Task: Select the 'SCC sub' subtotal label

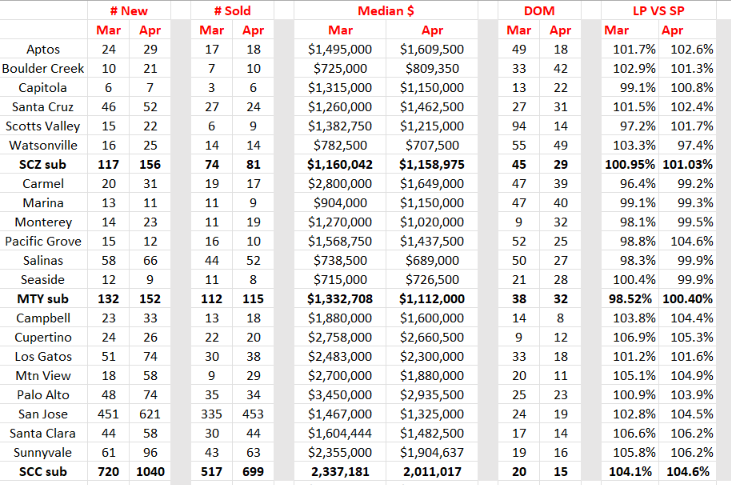Action: pos(43,472)
